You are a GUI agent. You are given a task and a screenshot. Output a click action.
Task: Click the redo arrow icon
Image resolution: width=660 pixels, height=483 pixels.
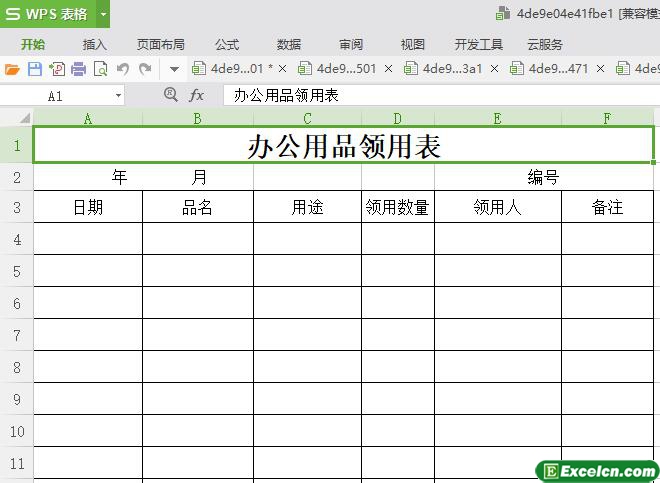coord(145,69)
